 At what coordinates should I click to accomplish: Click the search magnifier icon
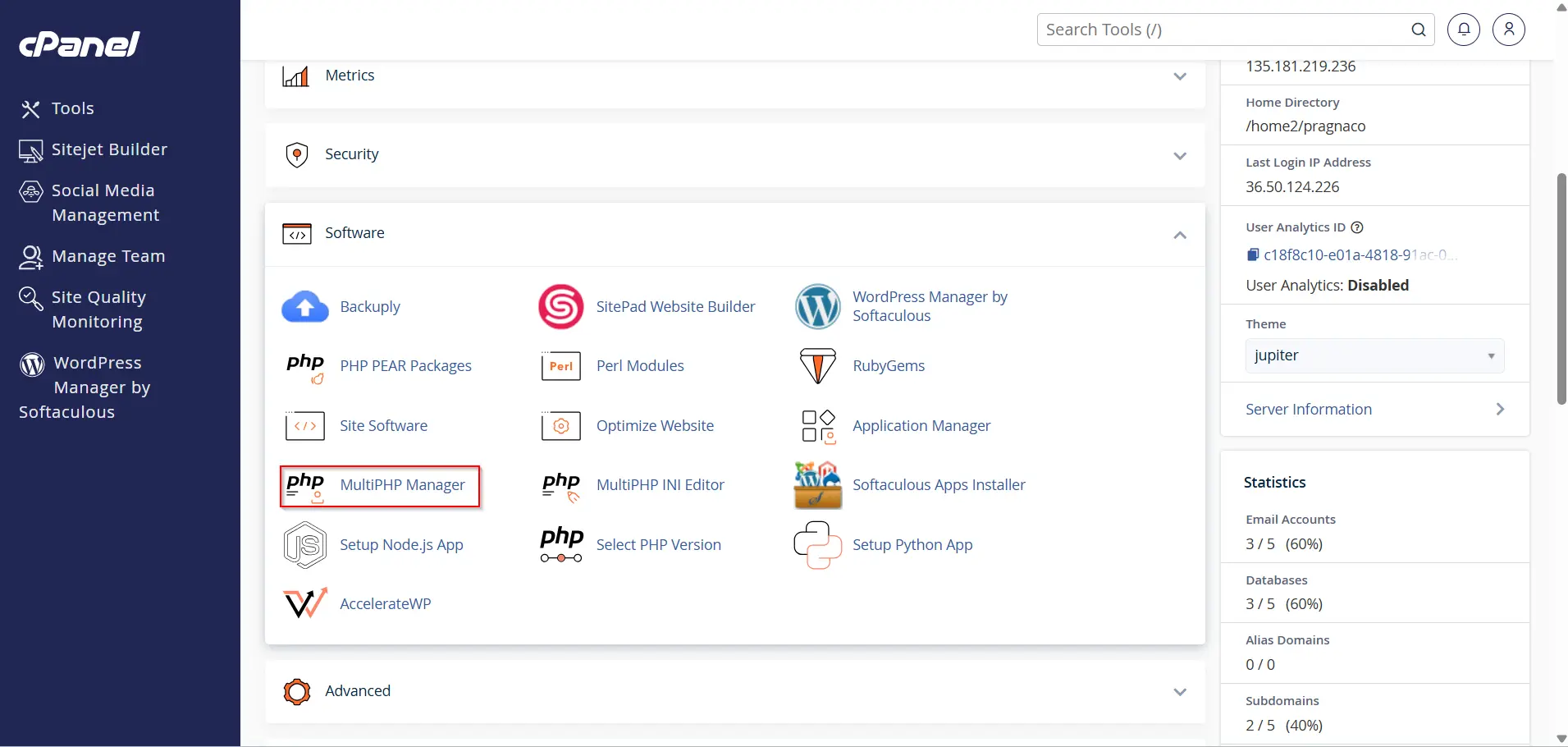pyautogui.click(x=1419, y=30)
